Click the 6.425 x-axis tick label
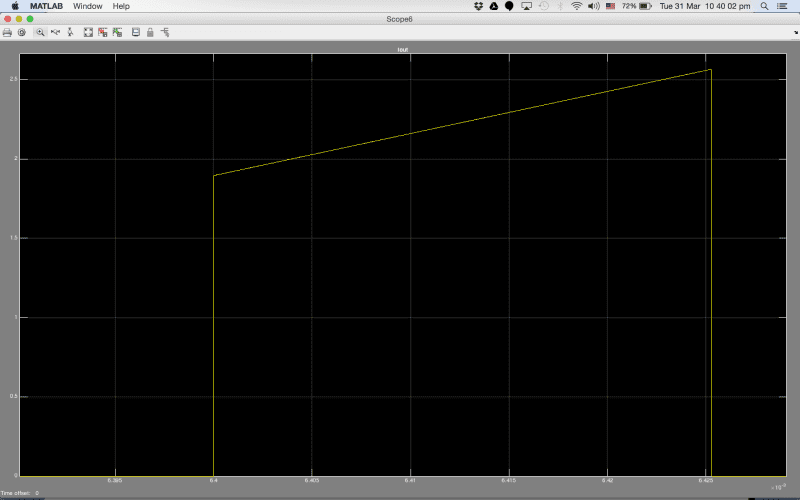Screen dimensions: 800x500 706,481
